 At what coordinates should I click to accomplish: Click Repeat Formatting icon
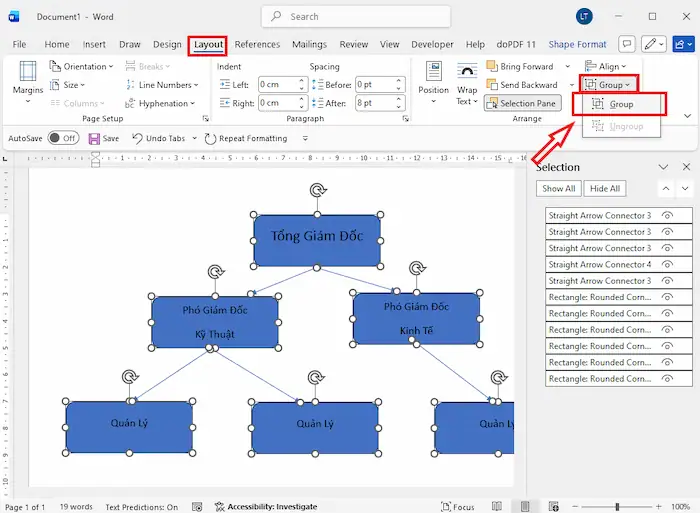point(210,139)
